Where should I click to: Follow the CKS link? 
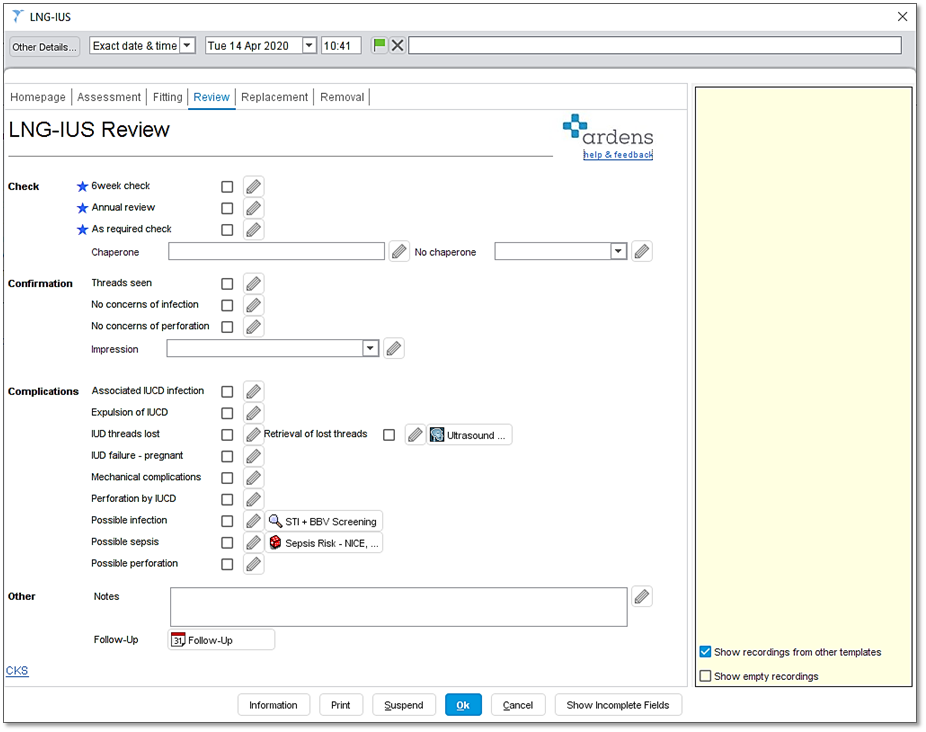pyautogui.click(x=16, y=670)
